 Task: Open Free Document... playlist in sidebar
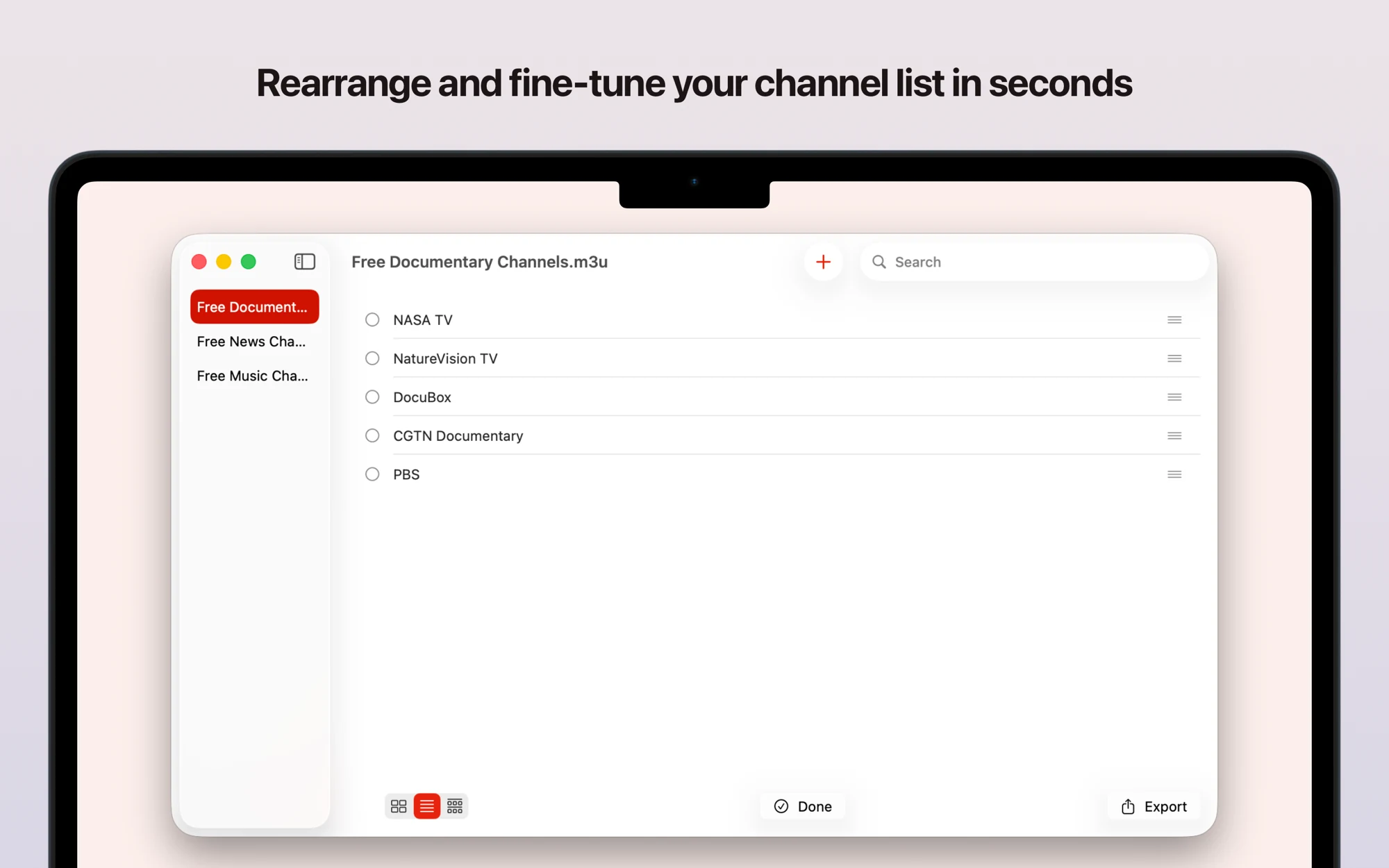point(254,307)
